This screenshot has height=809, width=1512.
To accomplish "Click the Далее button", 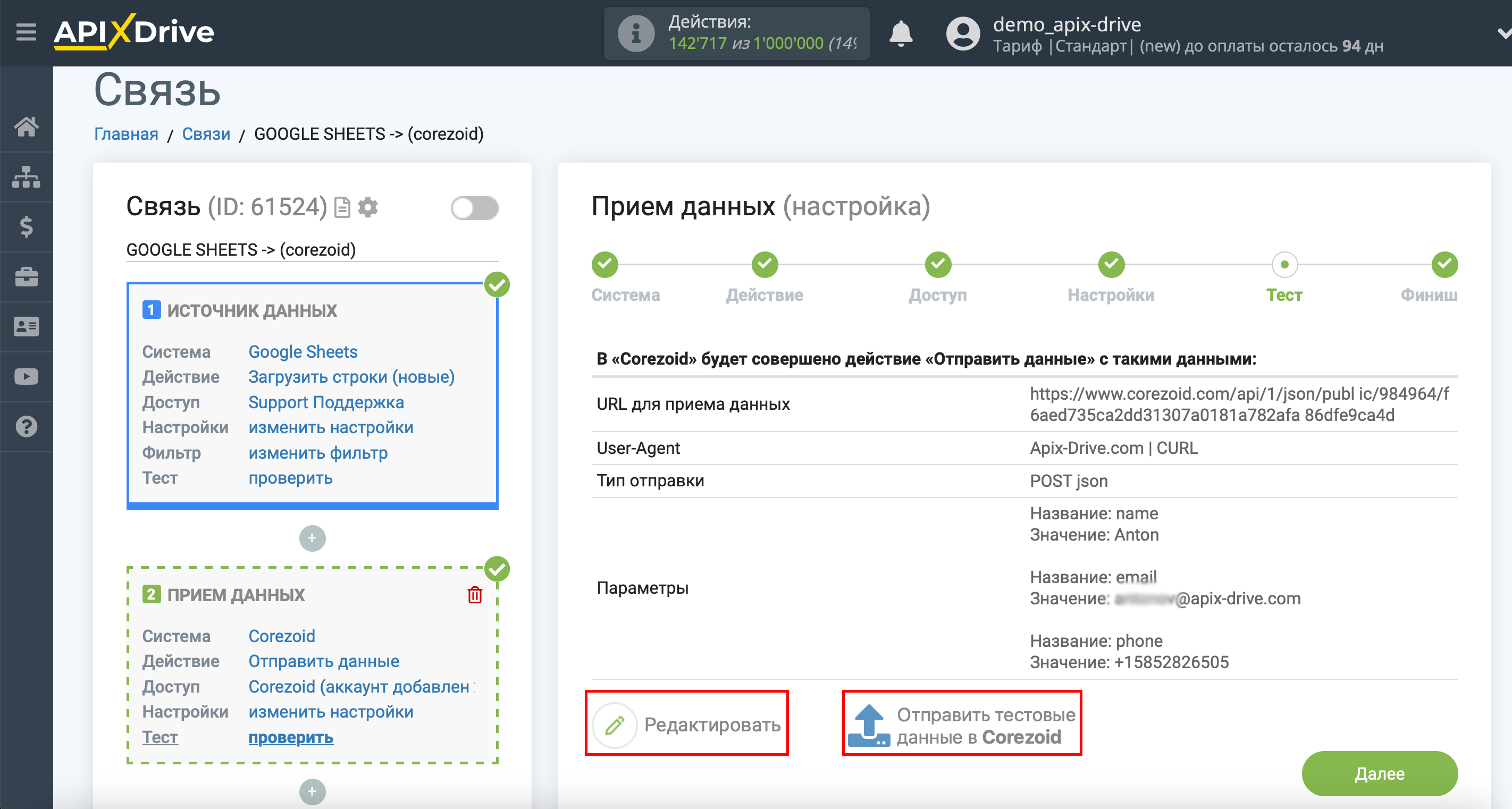I will pyautogui.click(x=1379, y=773).
